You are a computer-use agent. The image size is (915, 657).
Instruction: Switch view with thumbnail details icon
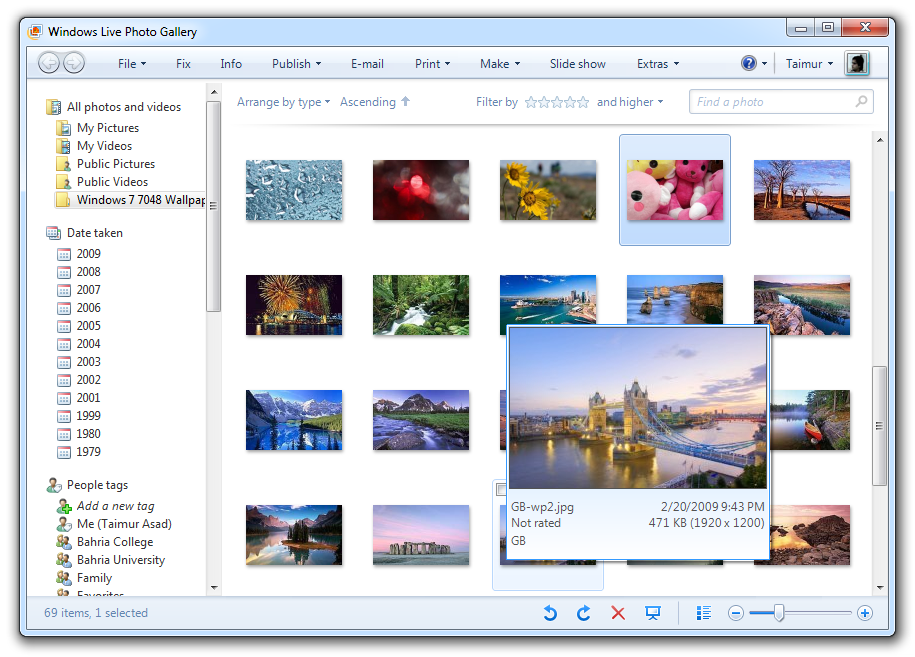703,613
